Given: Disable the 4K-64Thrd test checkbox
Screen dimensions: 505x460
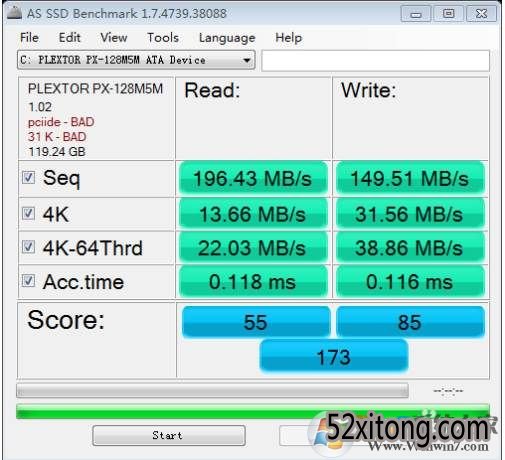Looking at the screenshot, I should (x=28, y=247).
